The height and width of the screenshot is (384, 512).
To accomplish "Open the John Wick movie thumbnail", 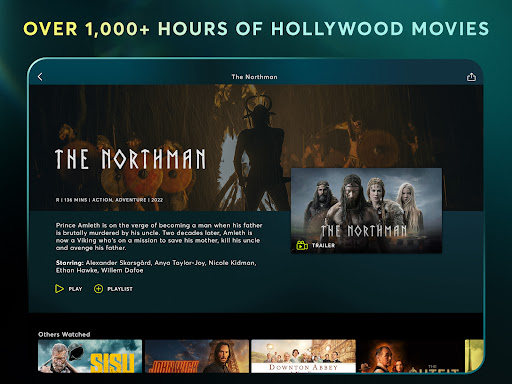I will click(x=197, y=356).
